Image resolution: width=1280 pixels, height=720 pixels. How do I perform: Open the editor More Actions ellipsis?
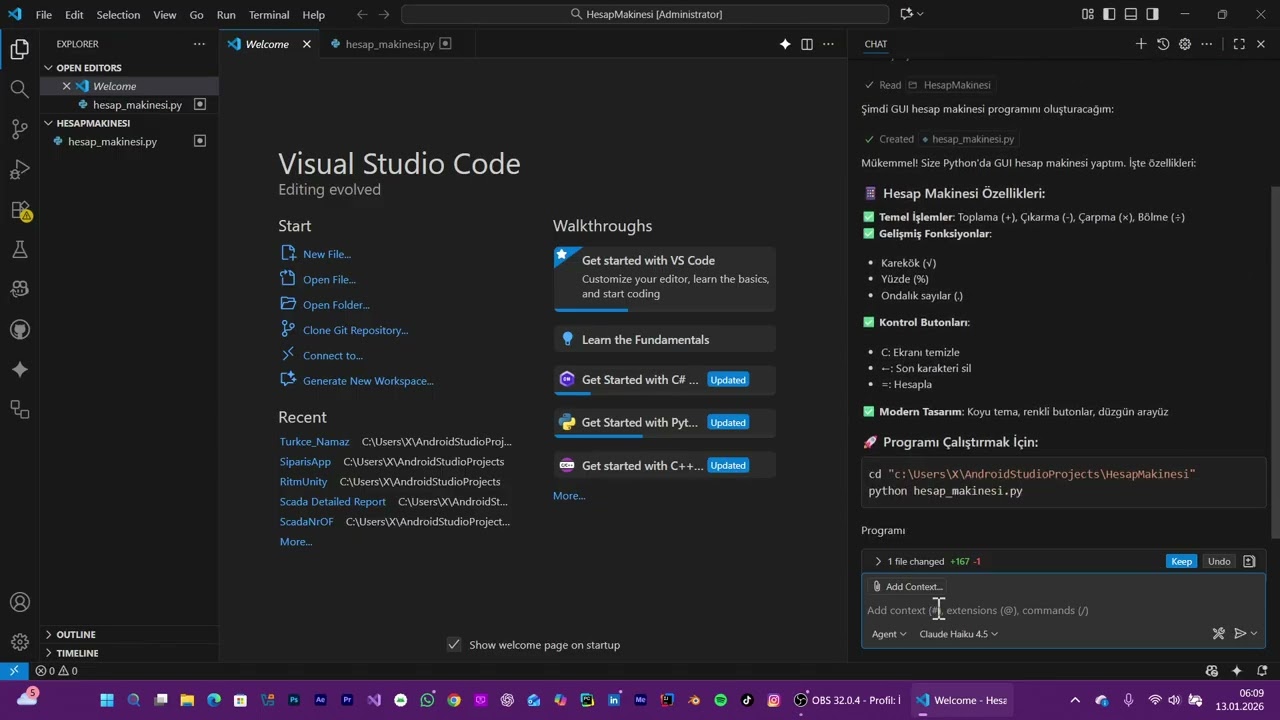tap(828, 44)
